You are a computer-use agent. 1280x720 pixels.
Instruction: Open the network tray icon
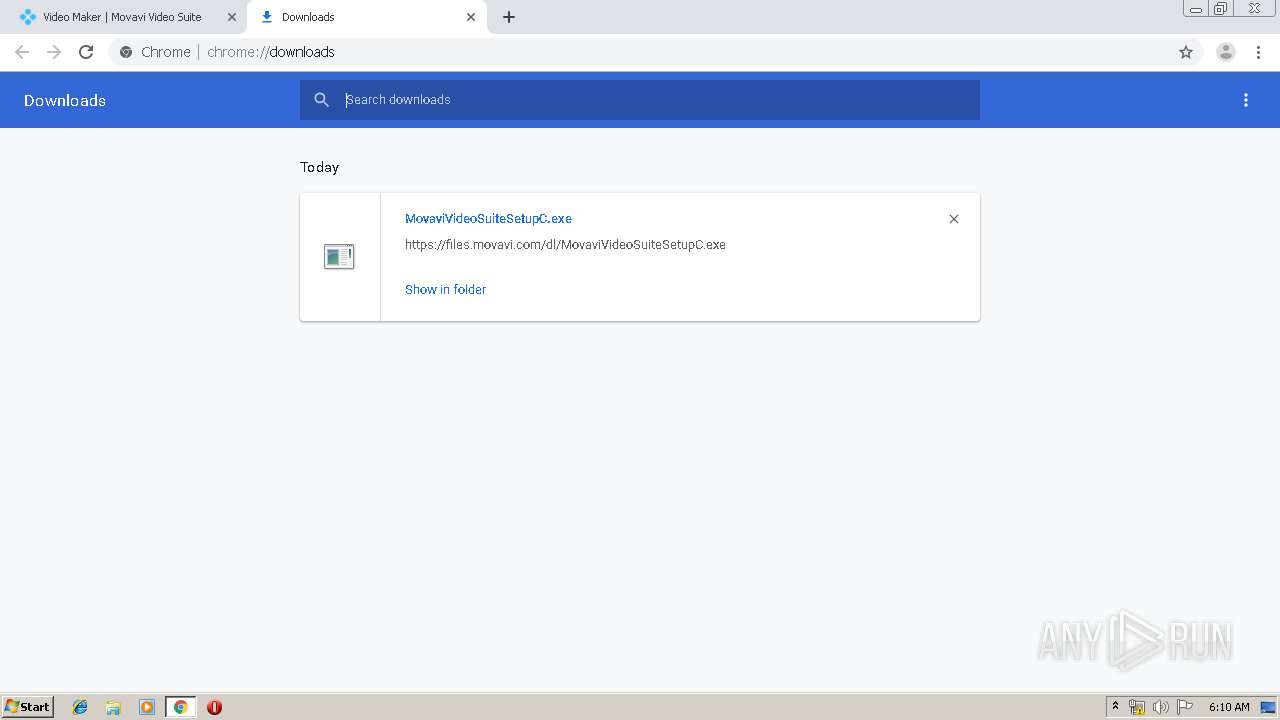click(1137, 707)
